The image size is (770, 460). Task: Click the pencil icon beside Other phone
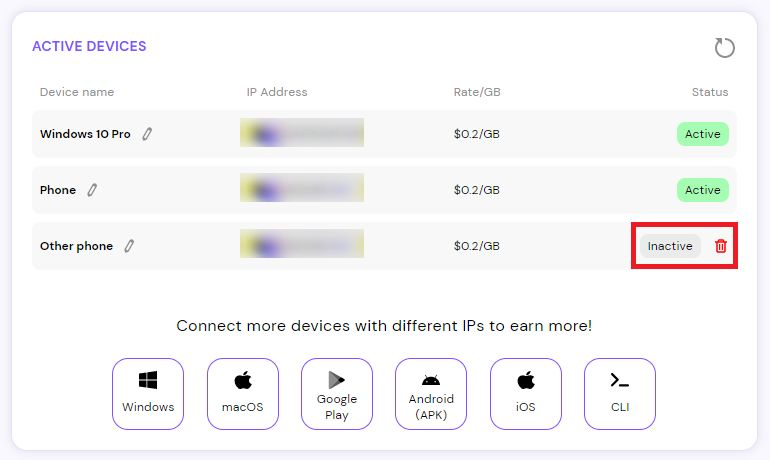pos(129,246)
